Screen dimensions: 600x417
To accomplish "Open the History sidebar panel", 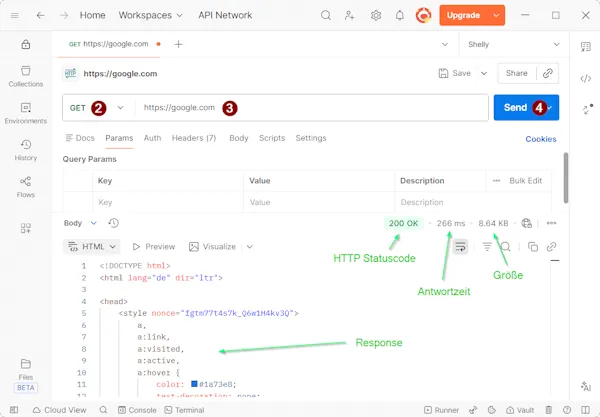I will tap(26, 149).
